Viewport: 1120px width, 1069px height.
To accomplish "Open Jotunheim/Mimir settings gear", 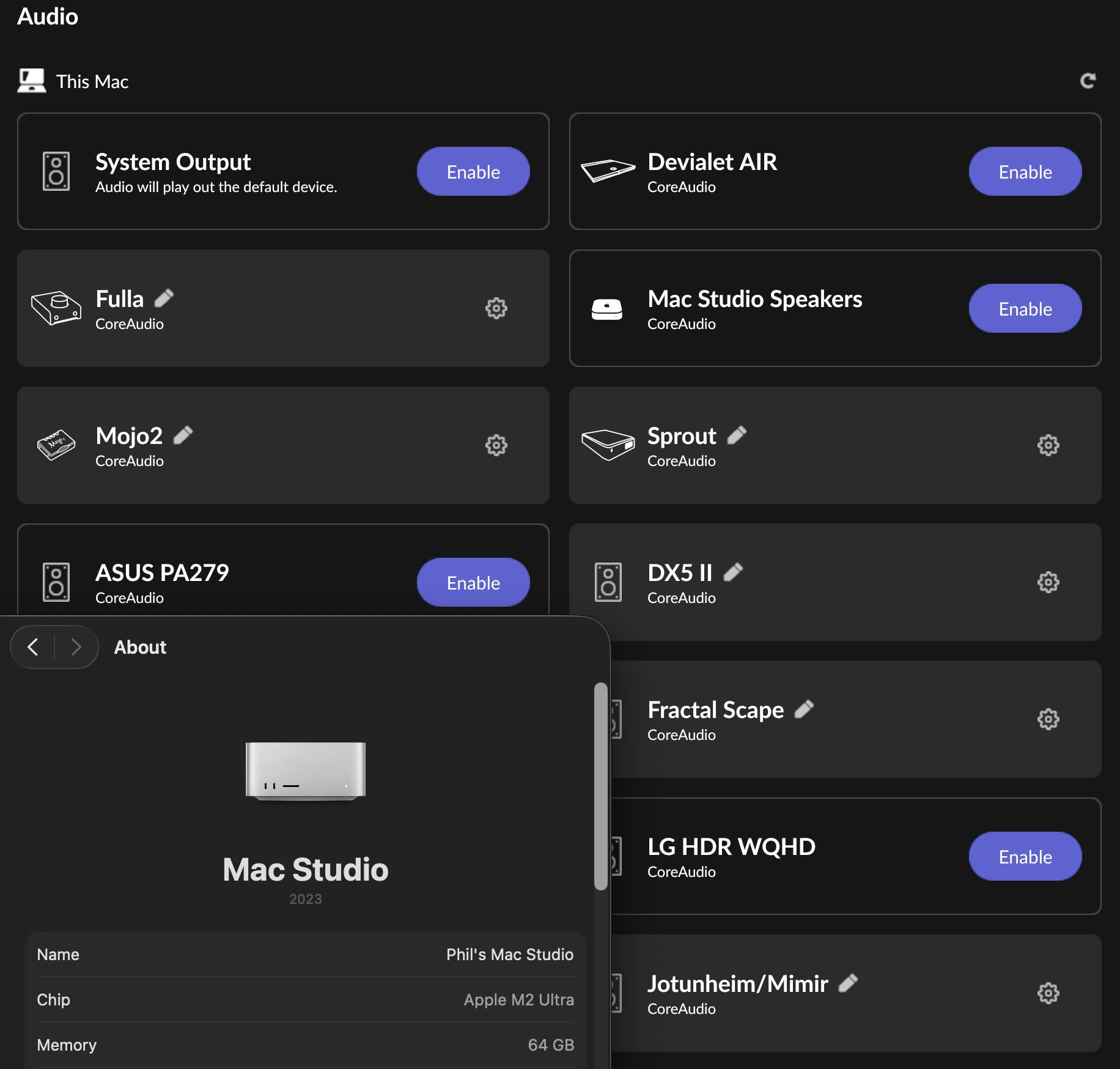I will 1048,993.
